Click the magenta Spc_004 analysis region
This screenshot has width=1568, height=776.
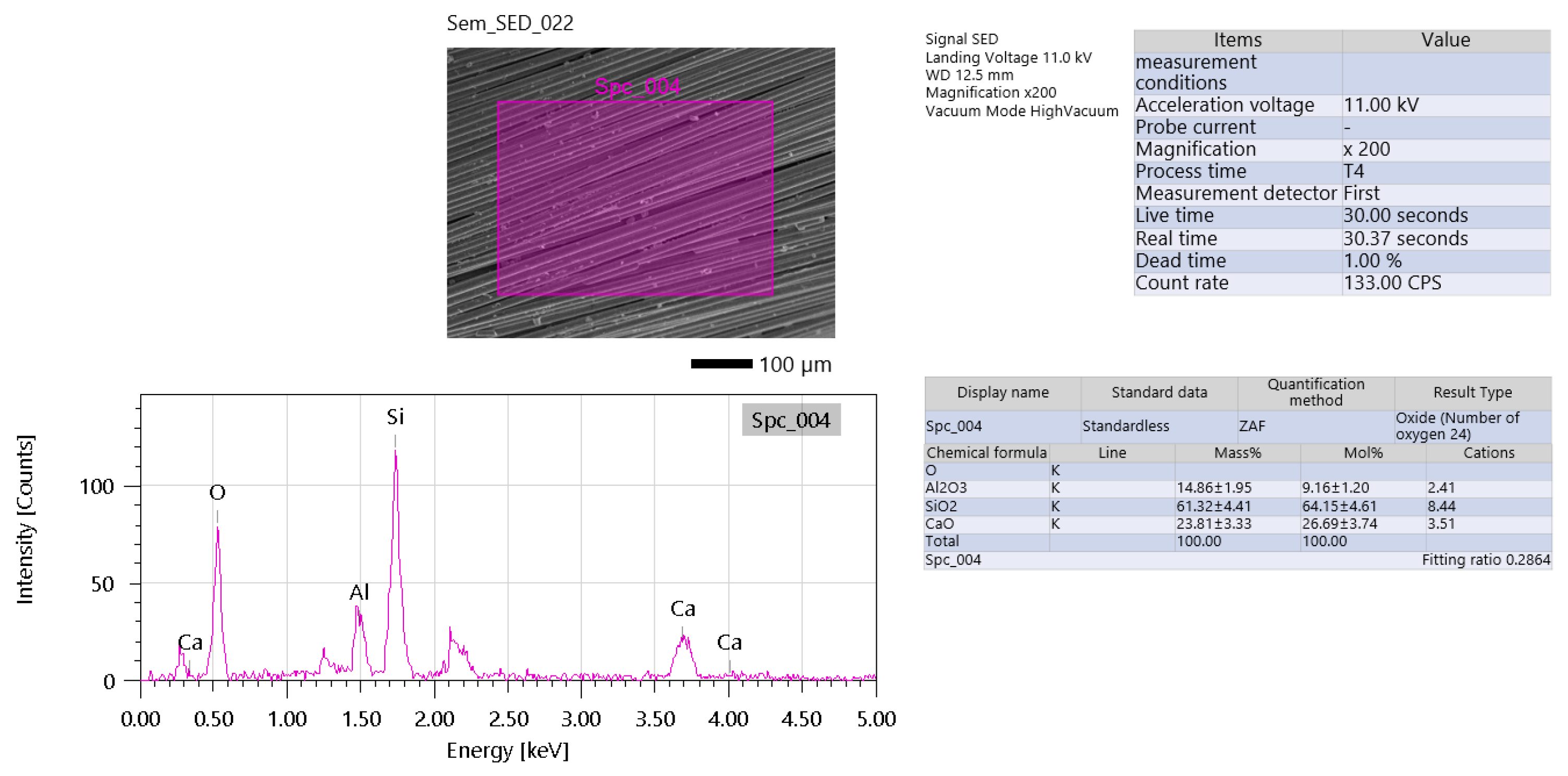pyautogui.click(x=635, y=199)
